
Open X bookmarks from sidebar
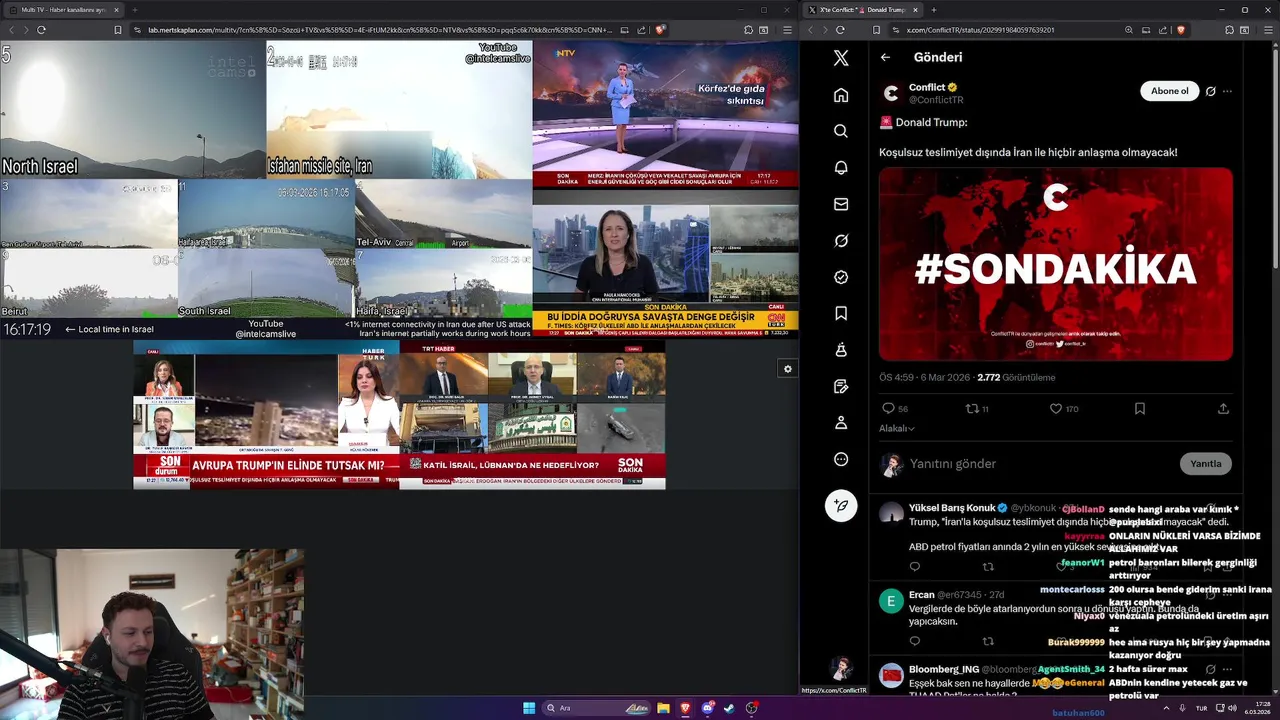point(841,314)
